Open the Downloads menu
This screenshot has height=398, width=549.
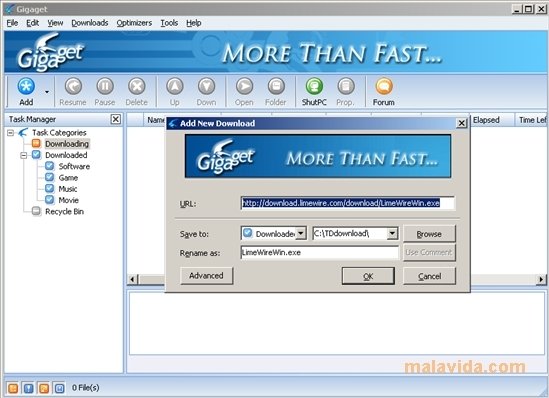click(90, 23)
